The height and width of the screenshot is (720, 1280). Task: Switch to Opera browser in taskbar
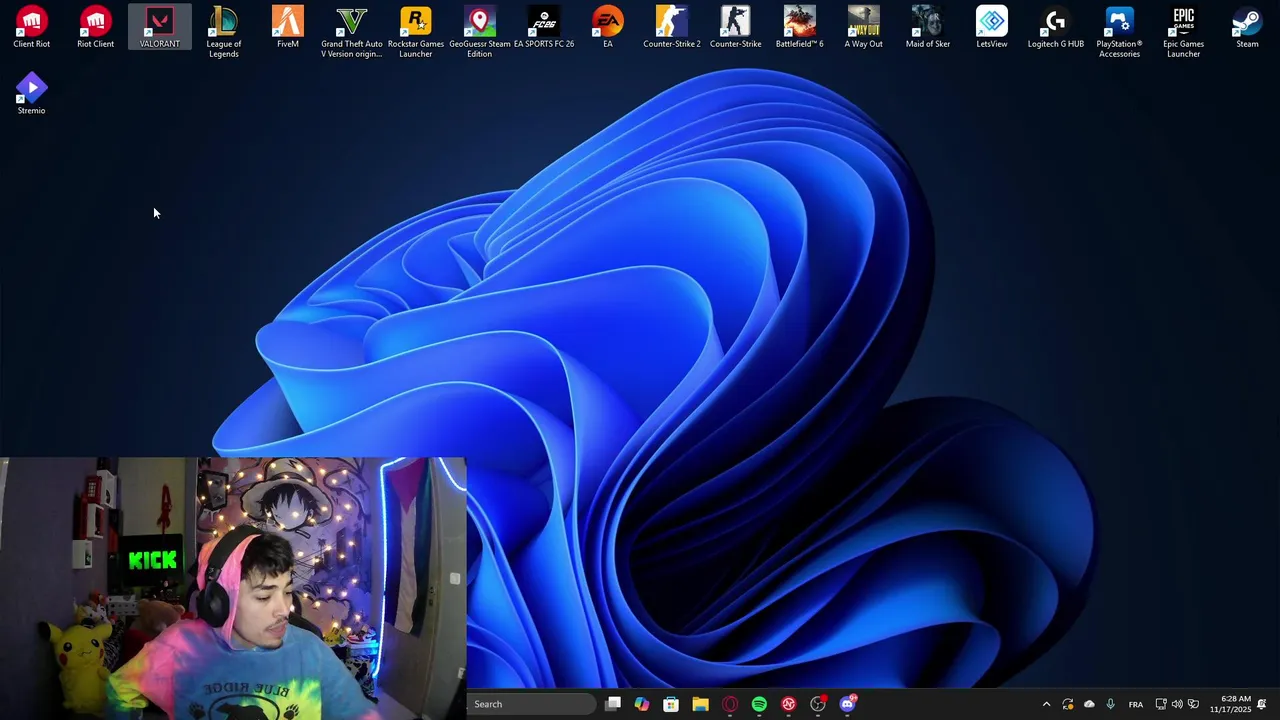coord(730,704)
